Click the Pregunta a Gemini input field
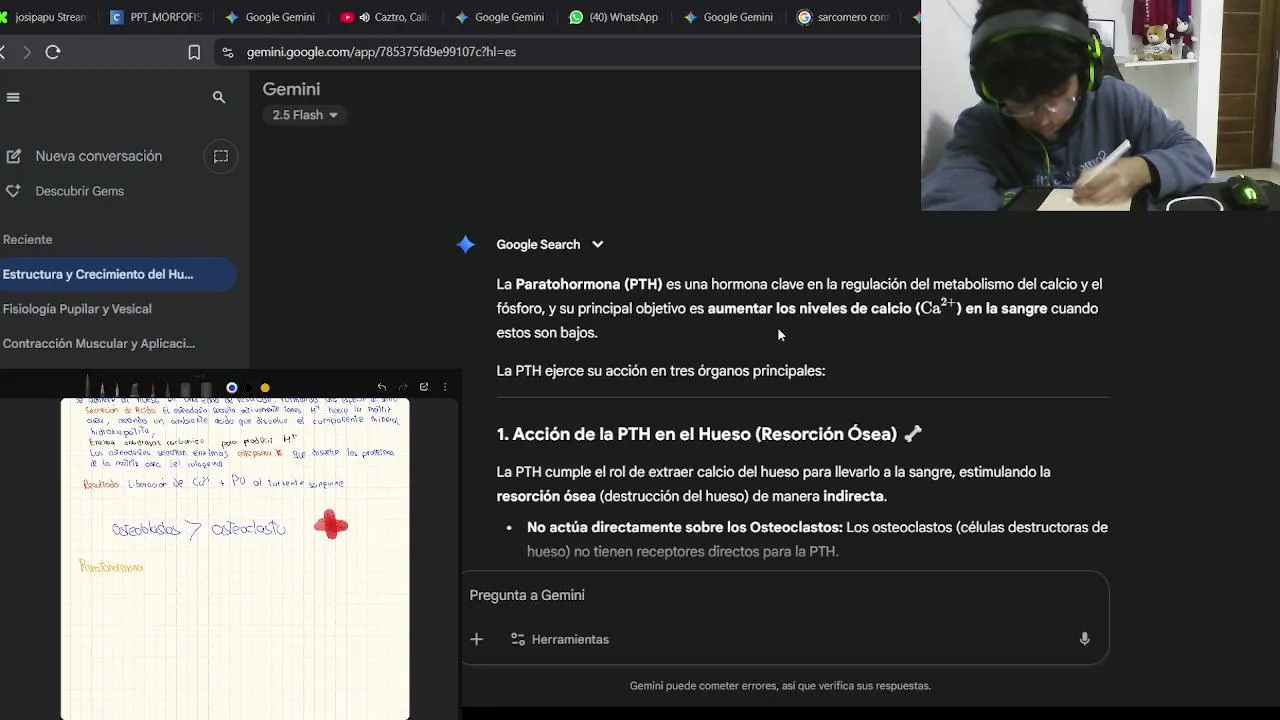The image size is (1280, 720). pos(785,595)
